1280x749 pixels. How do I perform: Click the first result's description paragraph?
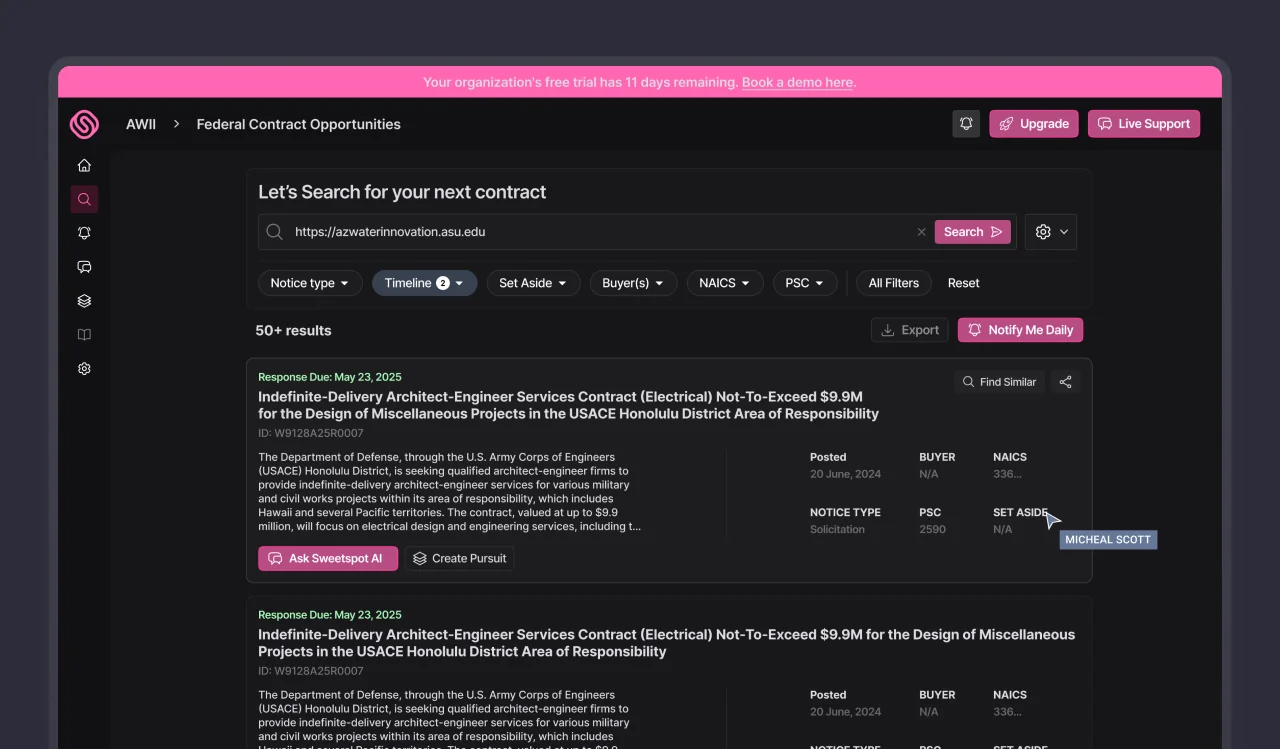[x=450, y=492]
